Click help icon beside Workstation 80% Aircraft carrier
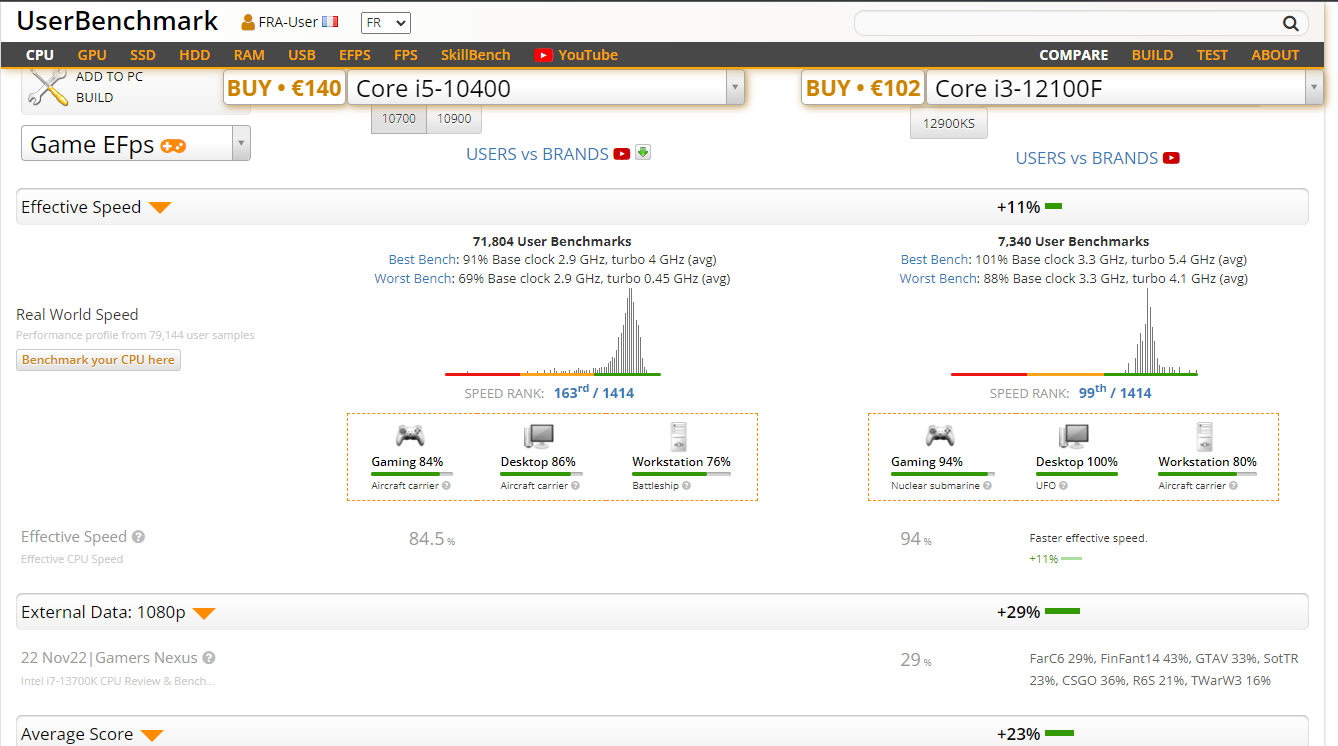This screenshot has width=1338, height=746. (1233, 486)
